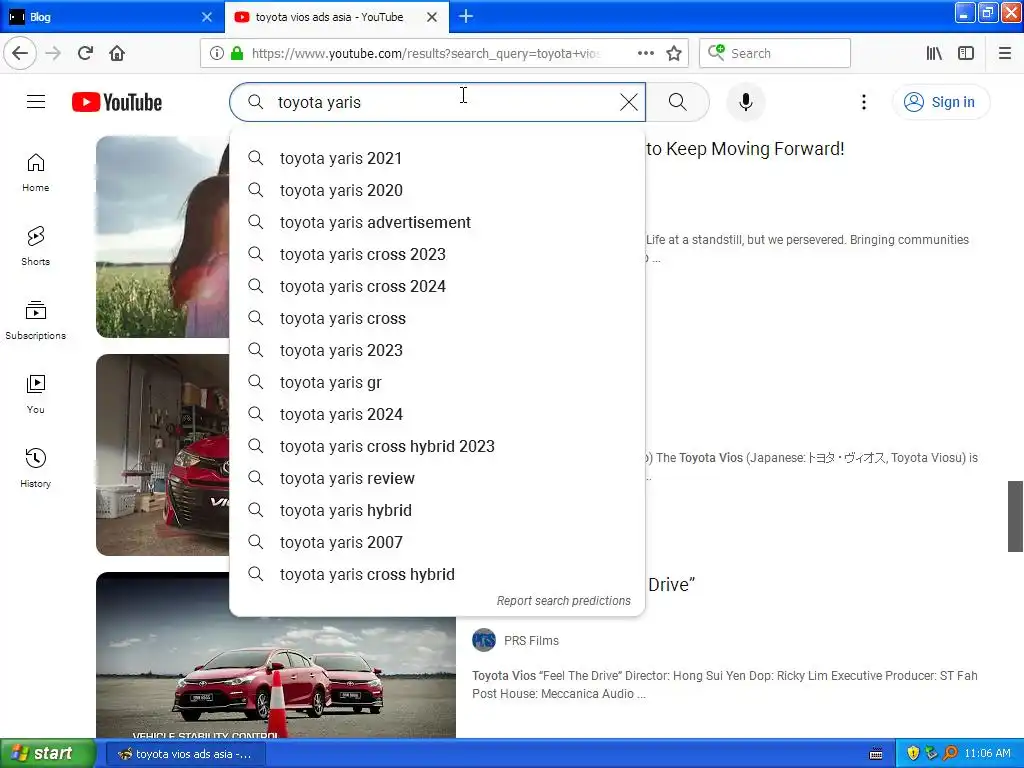Screen dimensions: 1024x768
Task: Open the browser Library icon
Action: tap(934, 53)
